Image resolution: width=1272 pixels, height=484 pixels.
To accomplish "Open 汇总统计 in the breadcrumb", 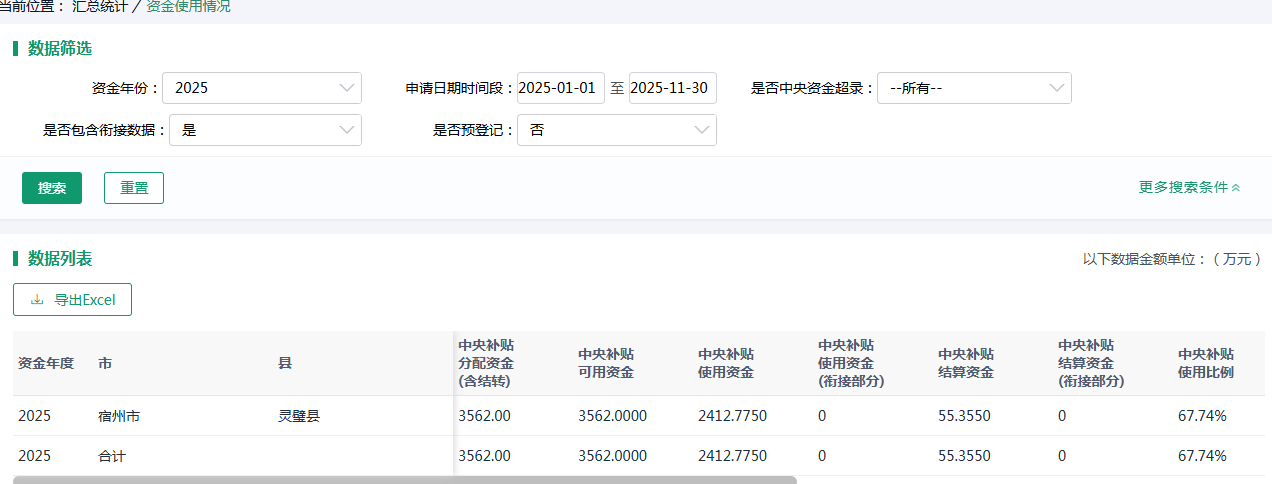I will click(100, 6).
